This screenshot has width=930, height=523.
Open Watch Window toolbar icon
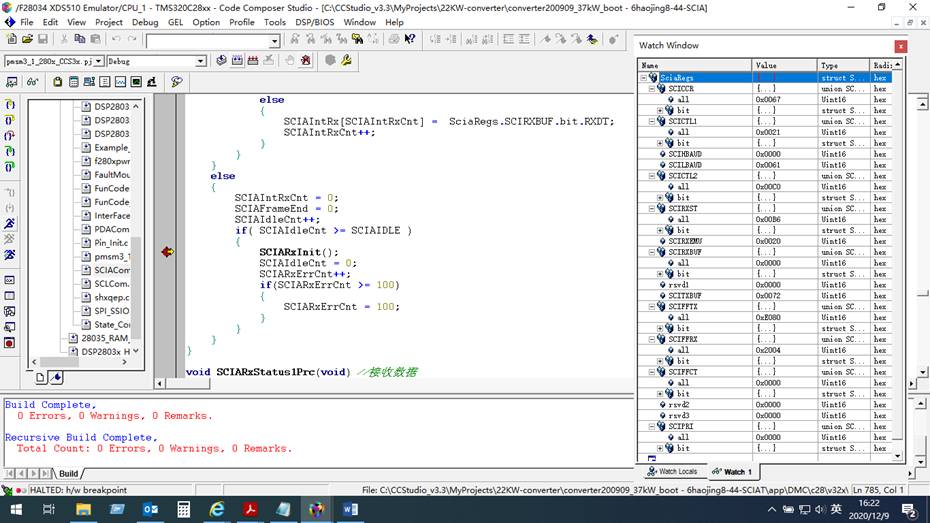point(12,82)
